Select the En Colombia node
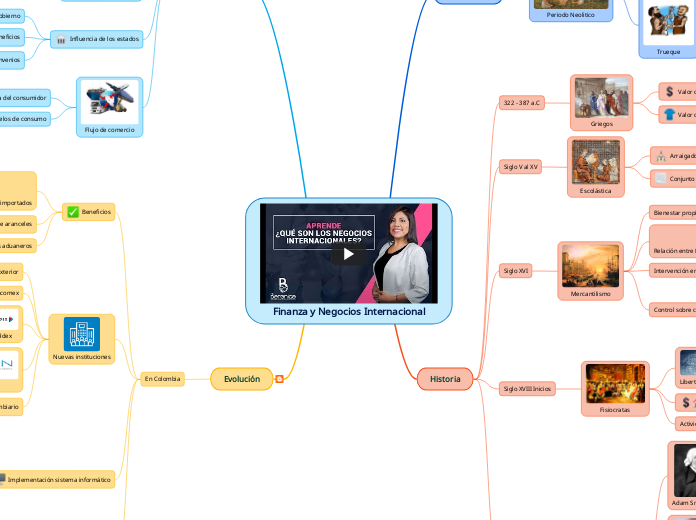The image size is (696, 520). 162,379
